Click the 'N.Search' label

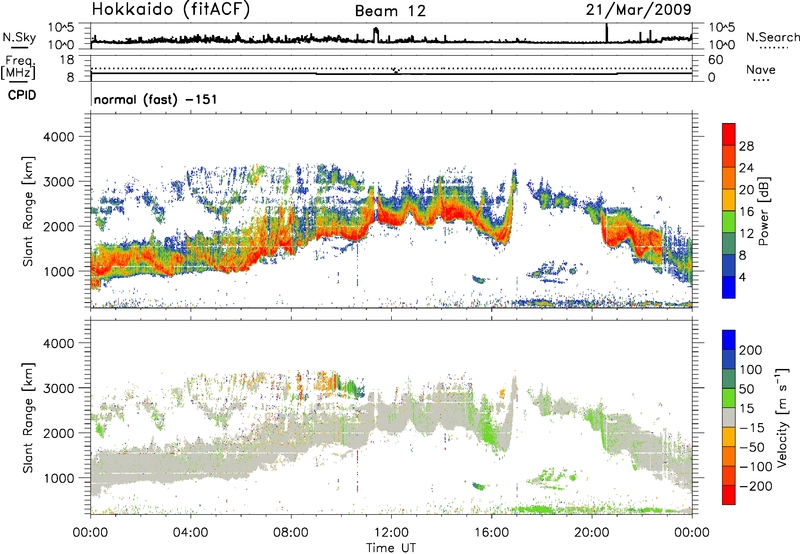pos(772,37)
